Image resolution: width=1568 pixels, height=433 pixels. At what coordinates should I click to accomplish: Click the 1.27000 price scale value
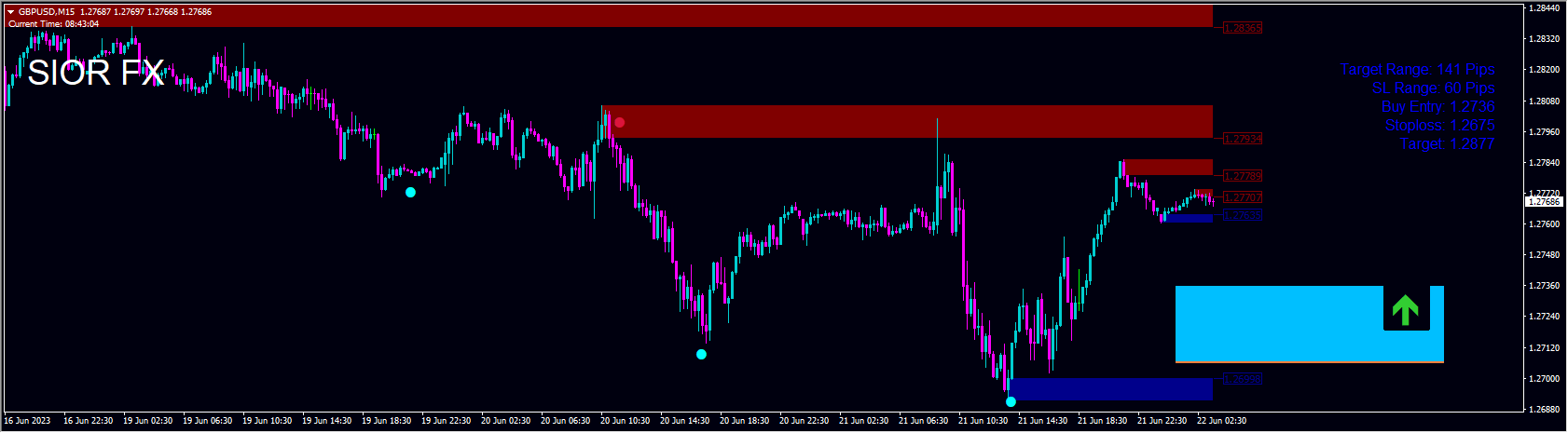click(x=1546, y=379)
